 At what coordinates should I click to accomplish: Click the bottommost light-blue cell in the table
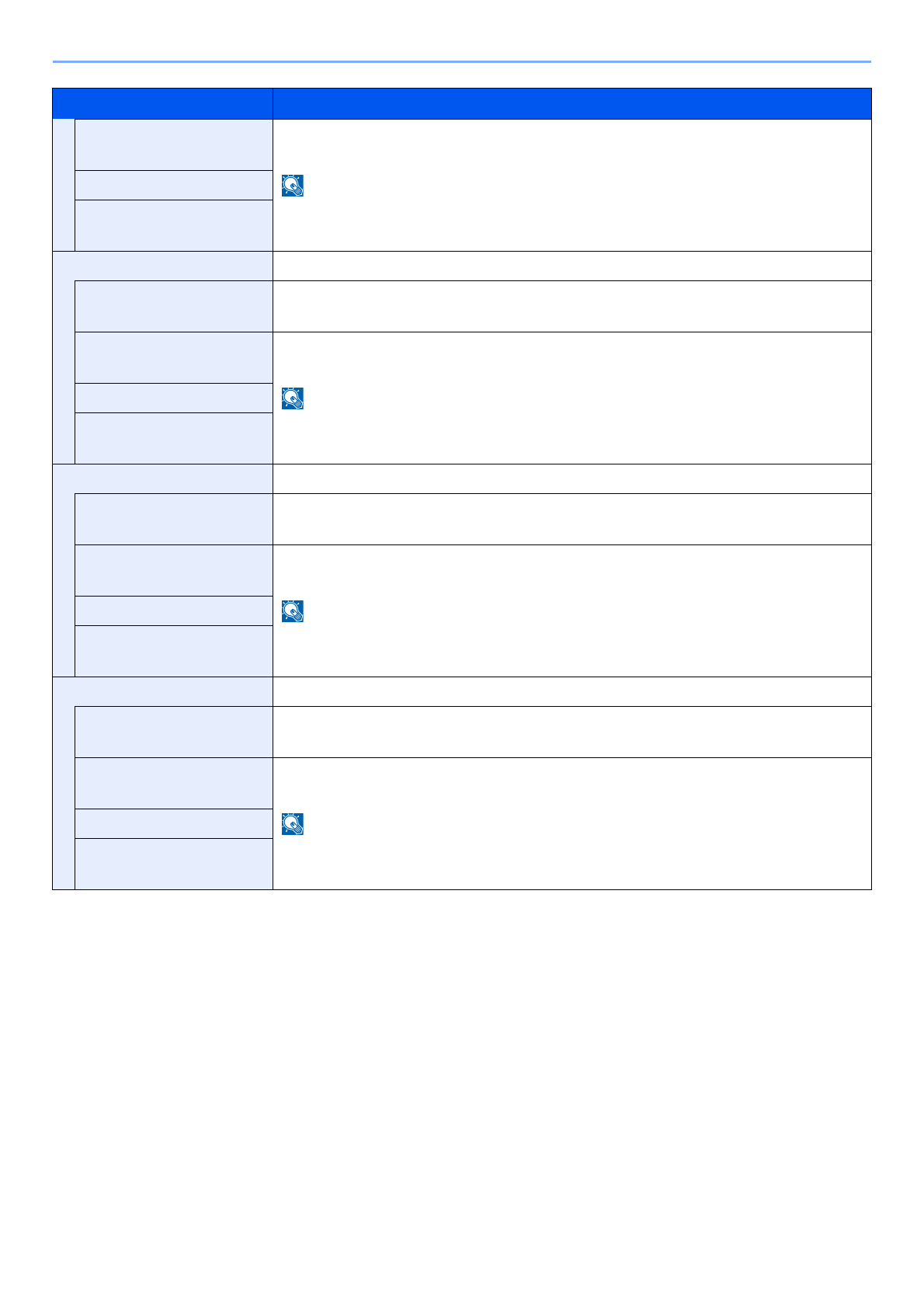click(173, 864)
